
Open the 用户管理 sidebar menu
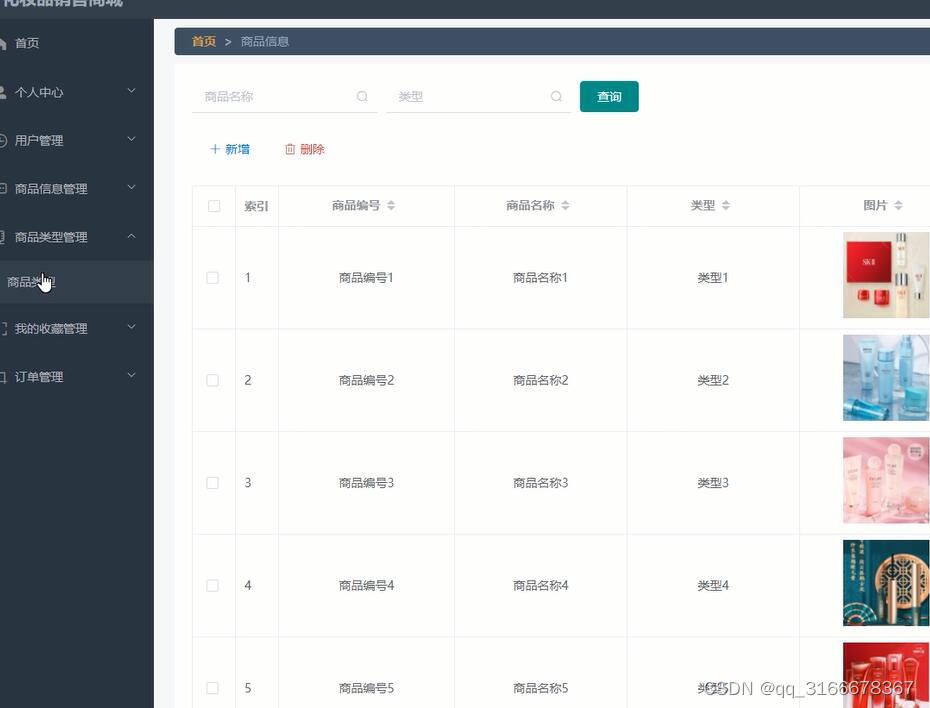coord(77,141)
